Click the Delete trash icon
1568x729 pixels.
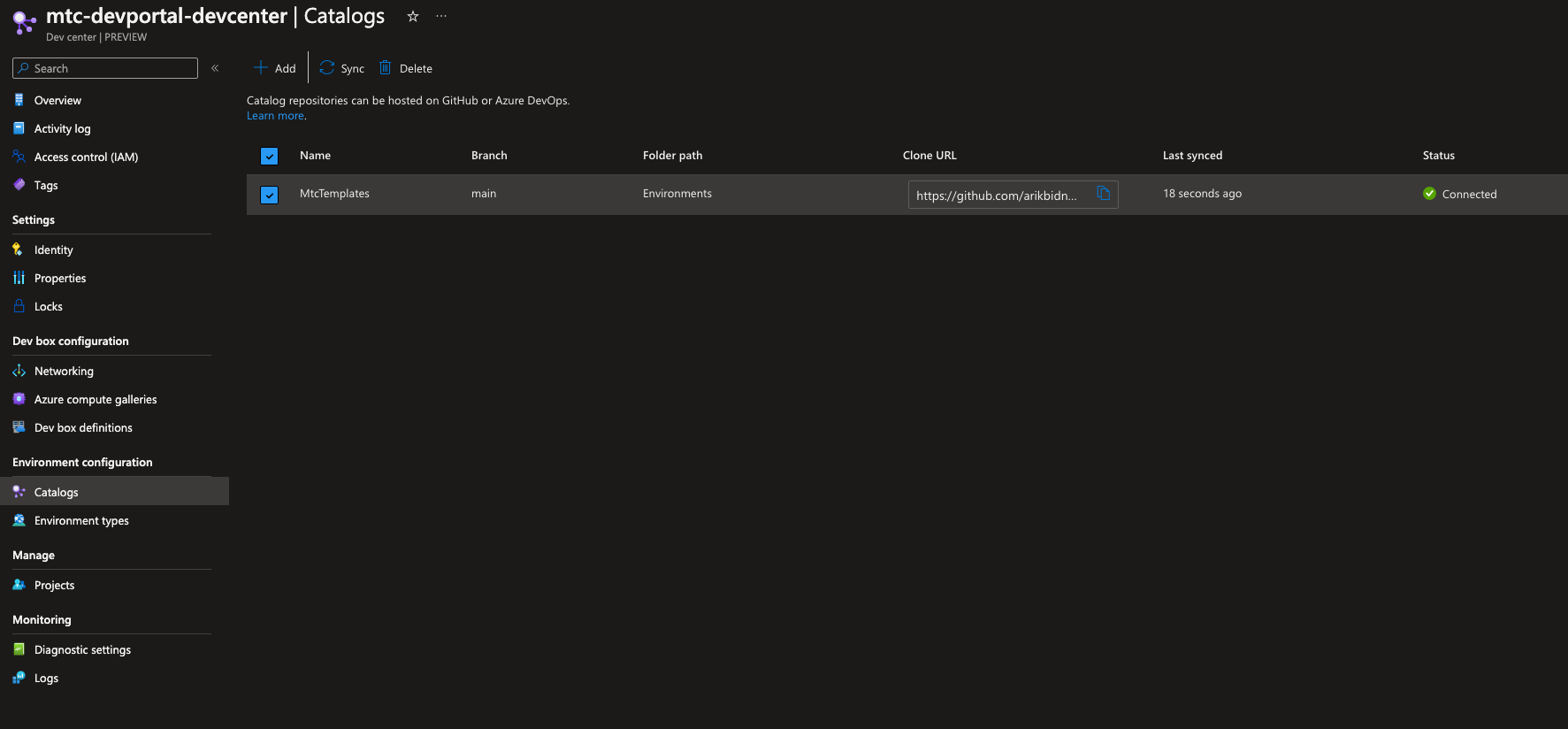point(386,68)
